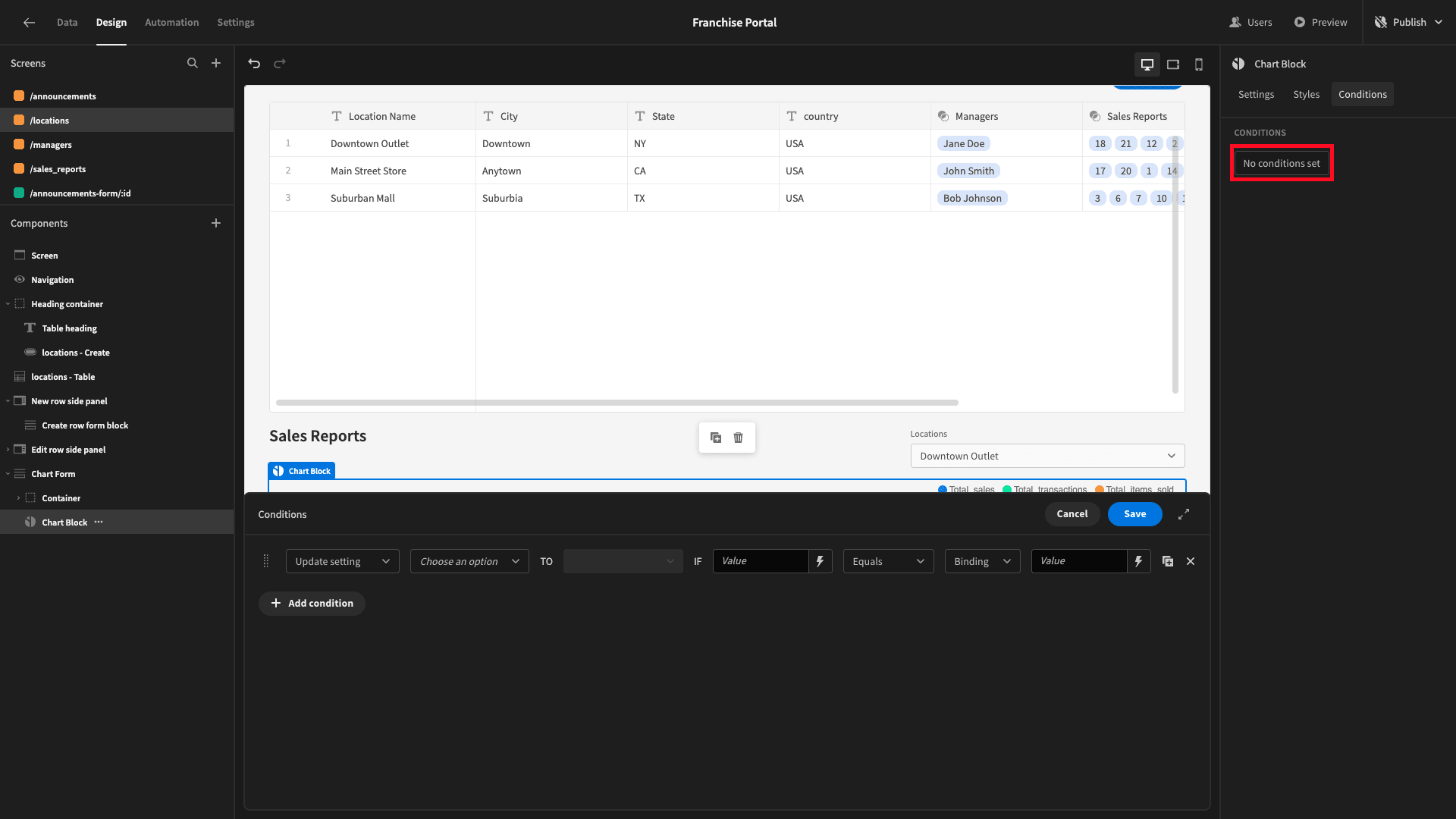This screenshot has width=1456, height=819.
Task: Duplicate the condition row icon
Action: (x=1168, y=561)
